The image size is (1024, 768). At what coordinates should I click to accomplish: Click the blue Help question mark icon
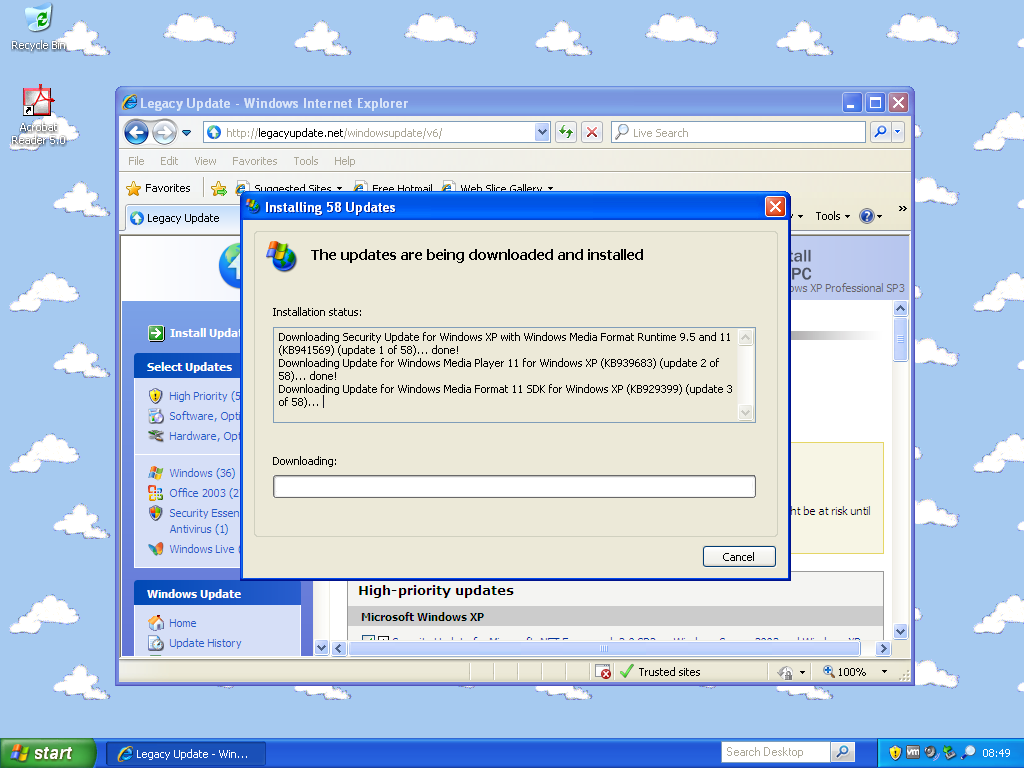867,216
